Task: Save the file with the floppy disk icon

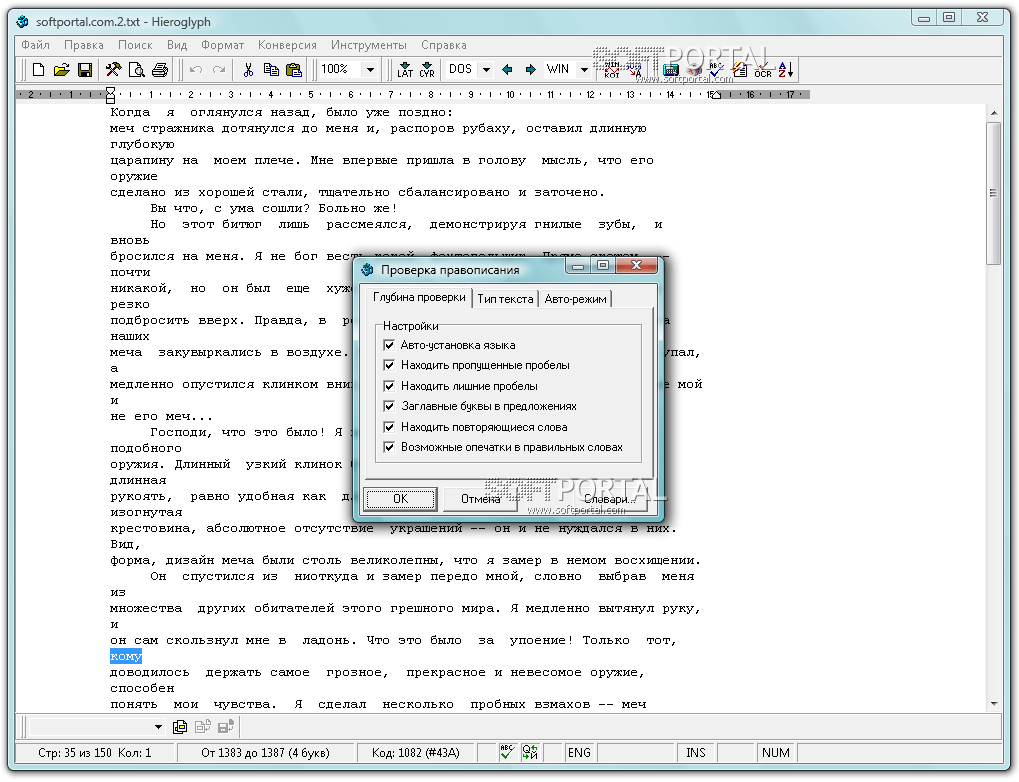Action: click(x=85, y=70)
